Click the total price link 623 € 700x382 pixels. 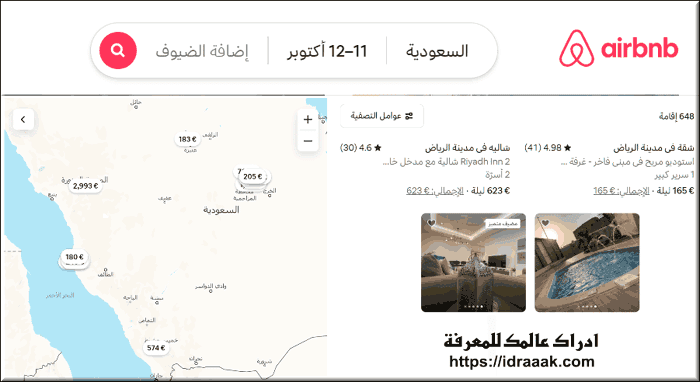click(x=435, y=191)
